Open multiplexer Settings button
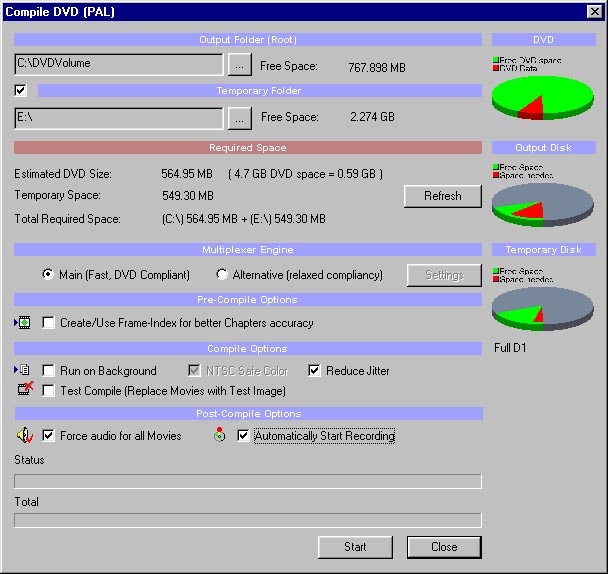Image resolution: width=608 pixels, height=574 pixels. point(444,275)
